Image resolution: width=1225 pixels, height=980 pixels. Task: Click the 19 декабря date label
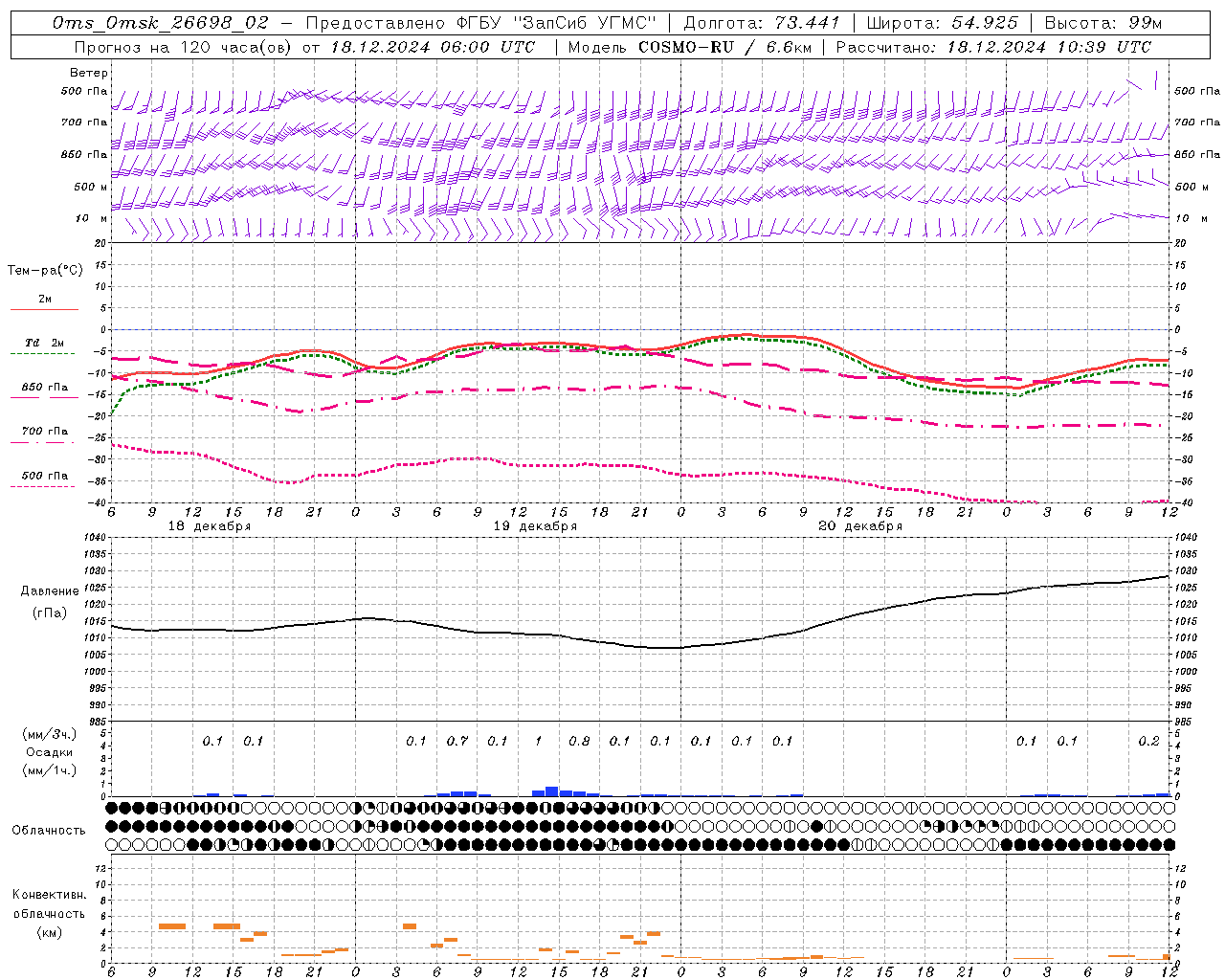click(x=535, y=526)
